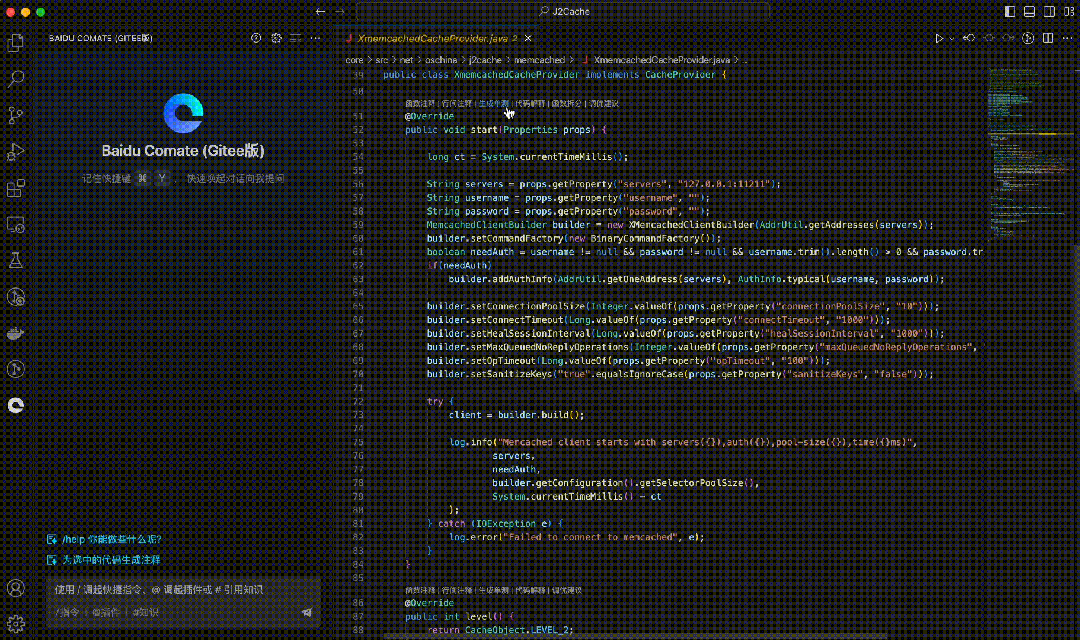Click the BAIDU COMATE panel title
This screenshot has width=1080, height=640.
pos(101,39)
